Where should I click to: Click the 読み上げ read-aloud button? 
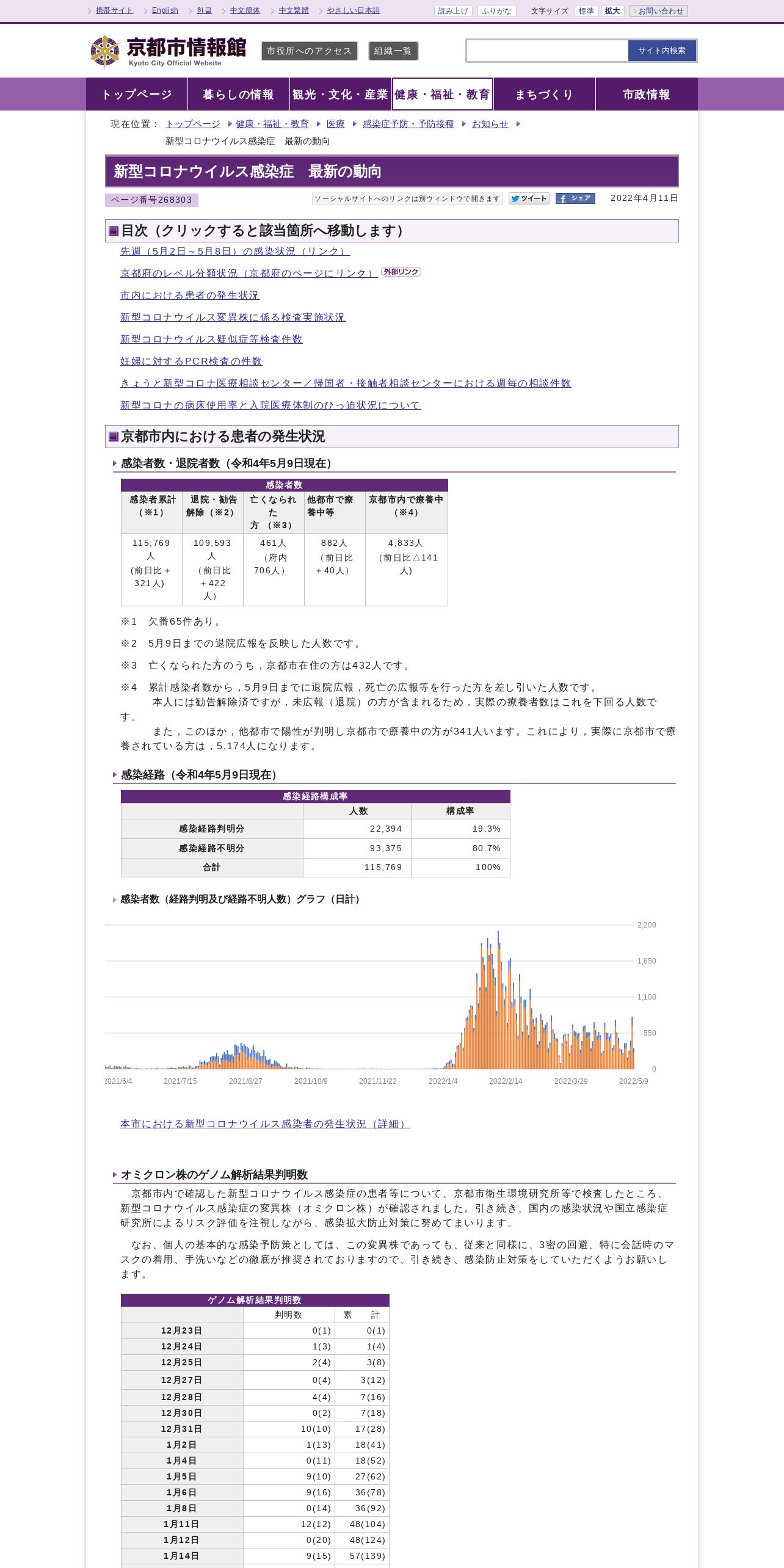(x=453, y=11)
